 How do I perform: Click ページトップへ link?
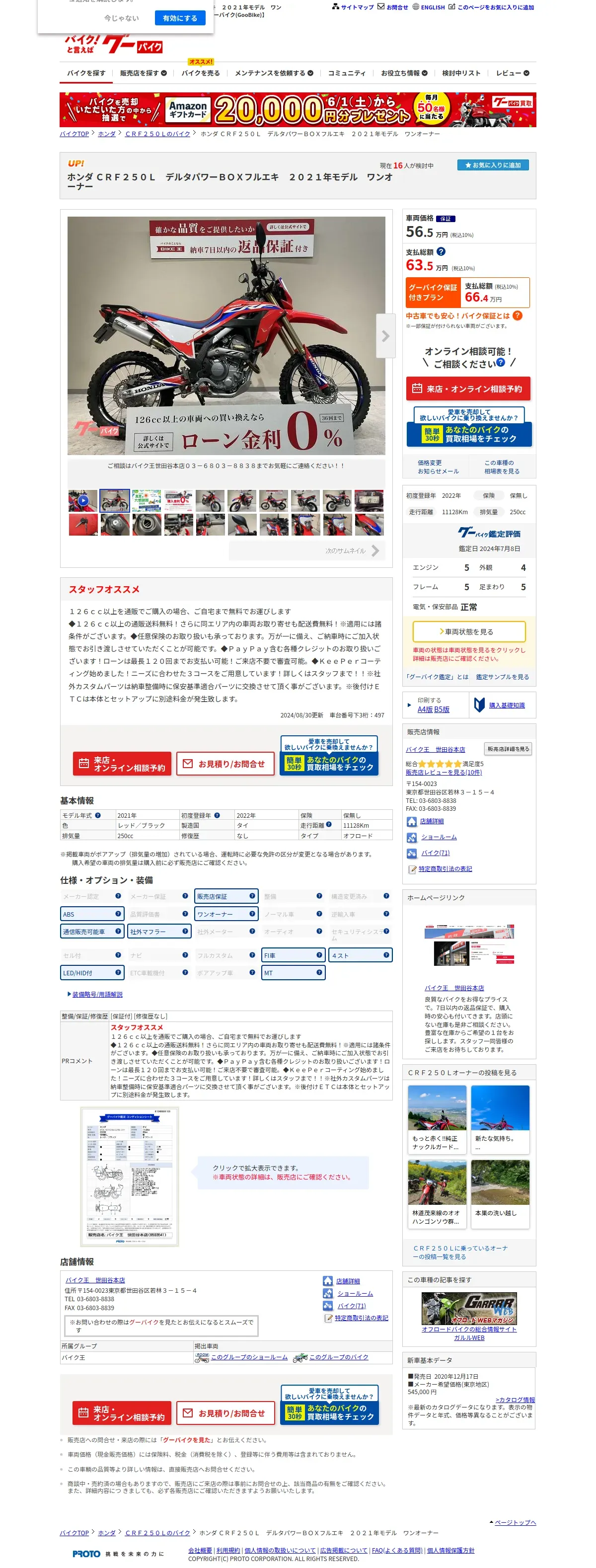[515, 1522]
